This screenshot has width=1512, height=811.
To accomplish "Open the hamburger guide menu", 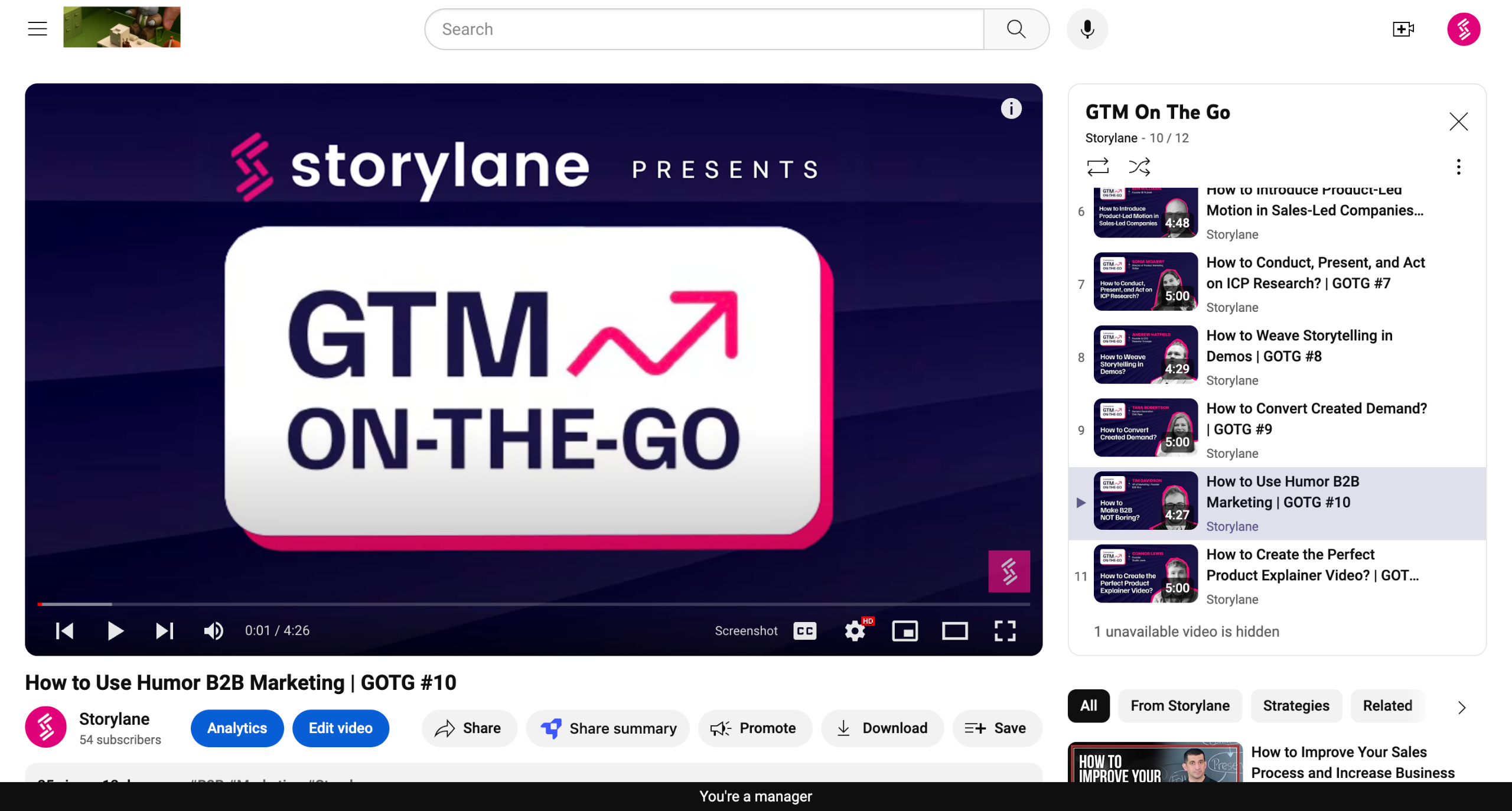I will click(x=37, y=29).
